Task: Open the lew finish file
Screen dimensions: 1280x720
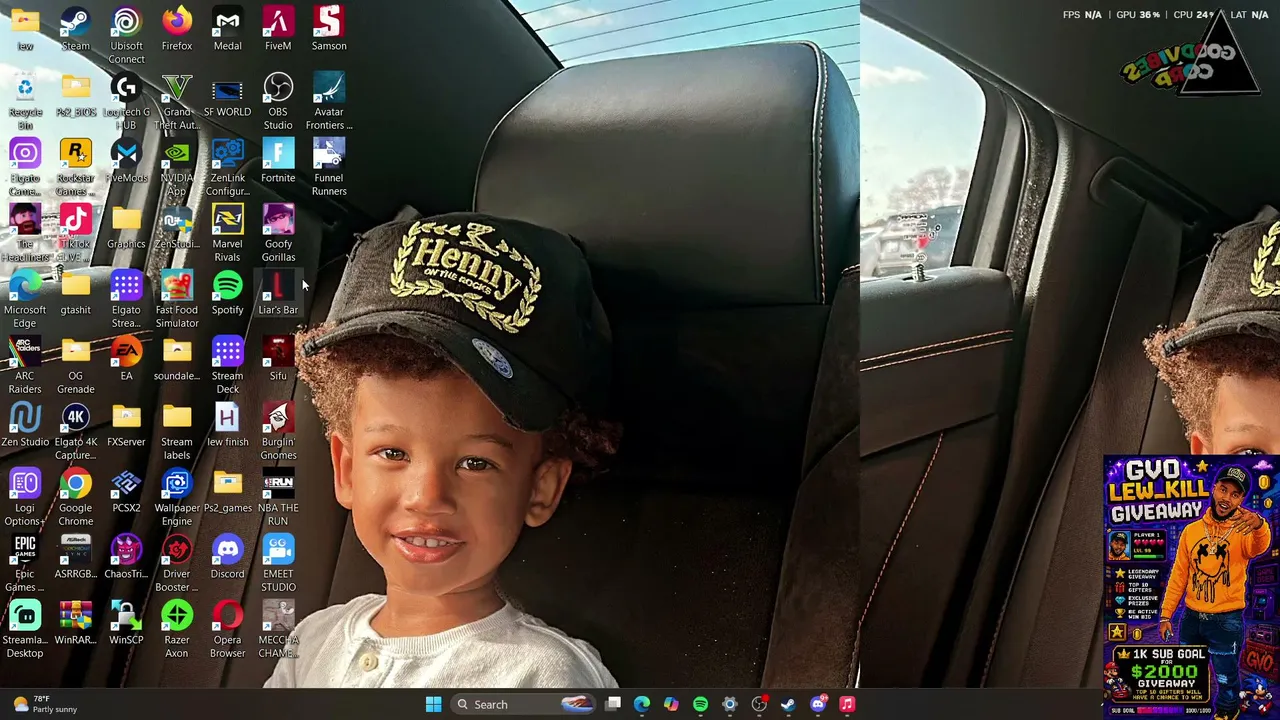Action: point(227,425)
